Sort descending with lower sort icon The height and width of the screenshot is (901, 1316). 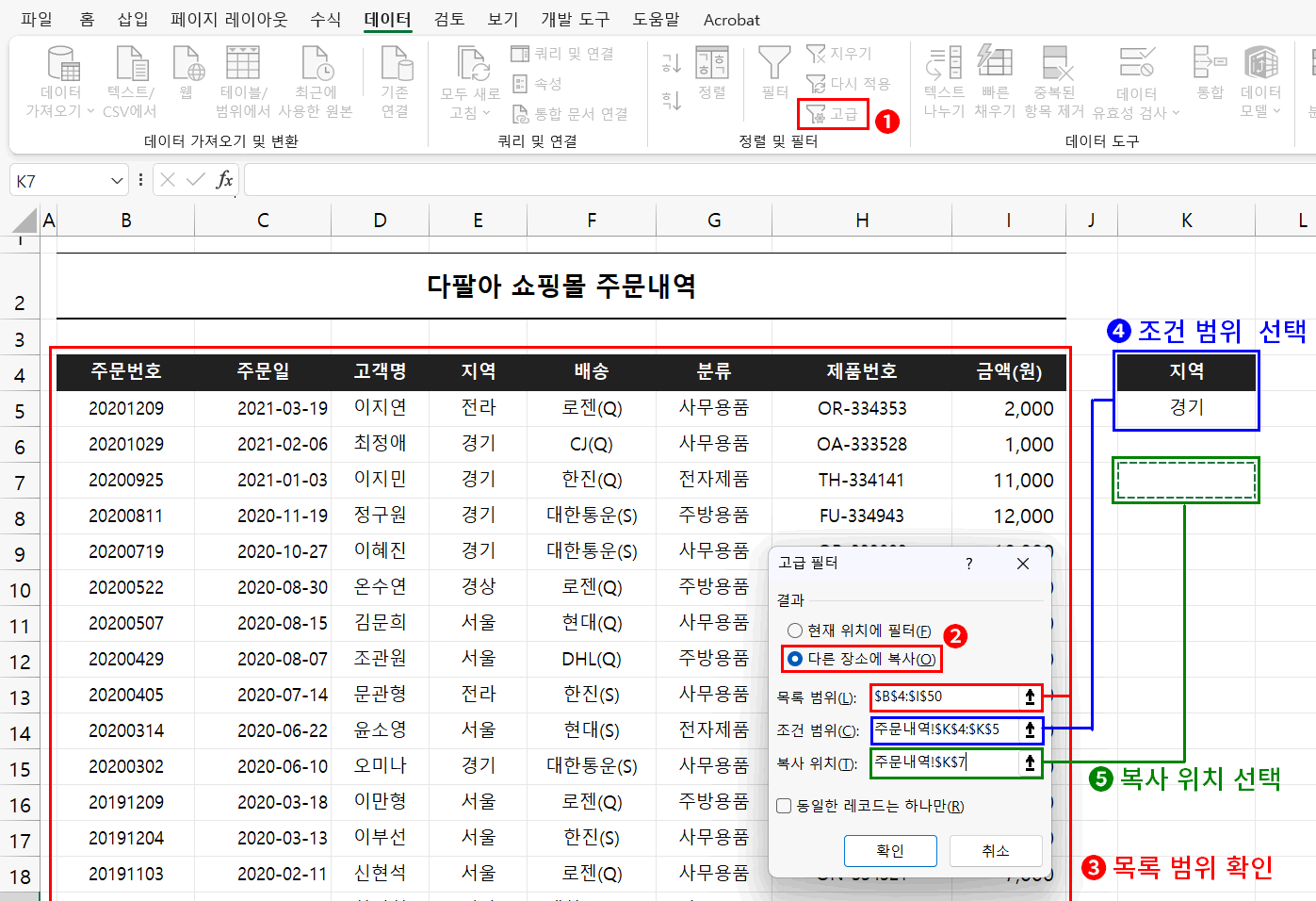coord(672,100)
